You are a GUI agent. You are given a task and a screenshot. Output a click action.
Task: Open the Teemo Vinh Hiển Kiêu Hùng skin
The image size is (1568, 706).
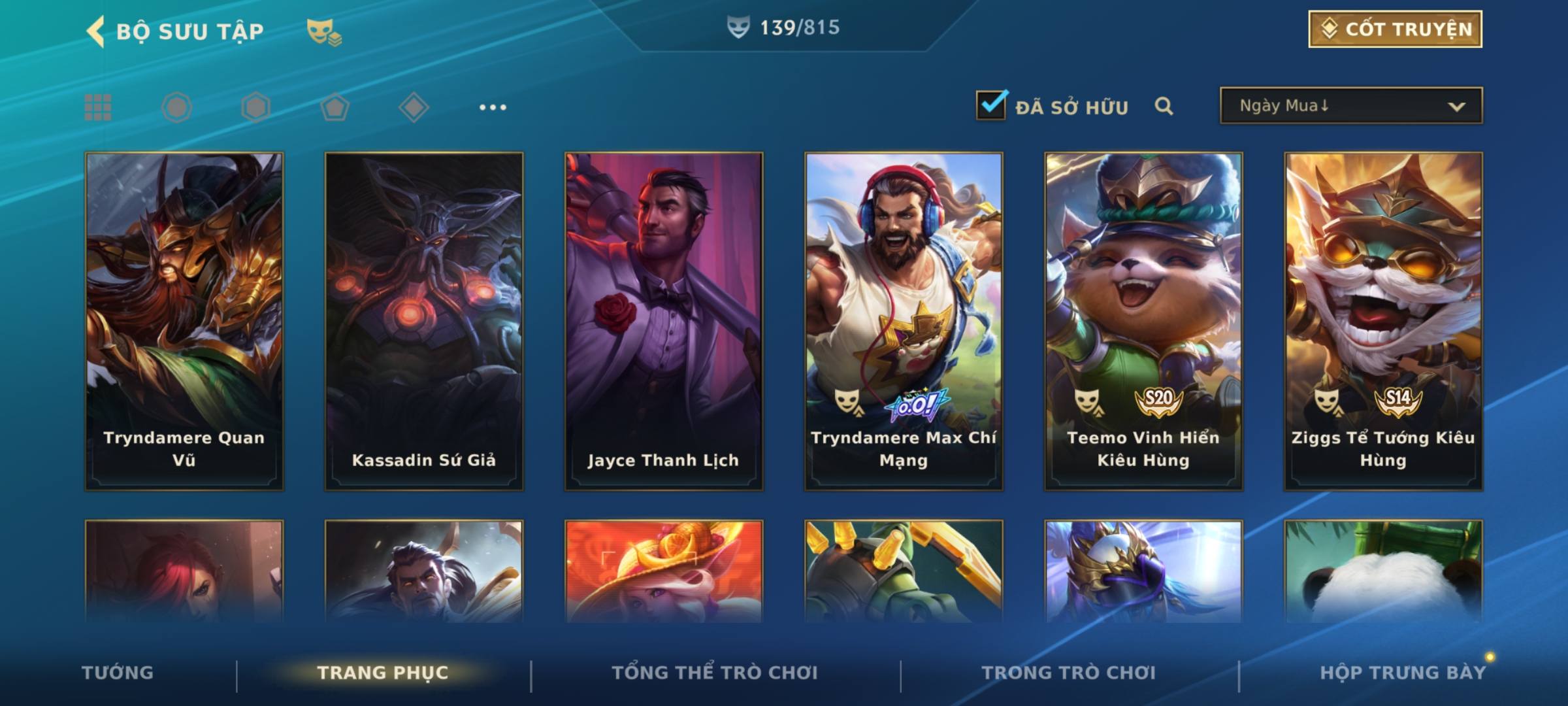point(1143,322)
